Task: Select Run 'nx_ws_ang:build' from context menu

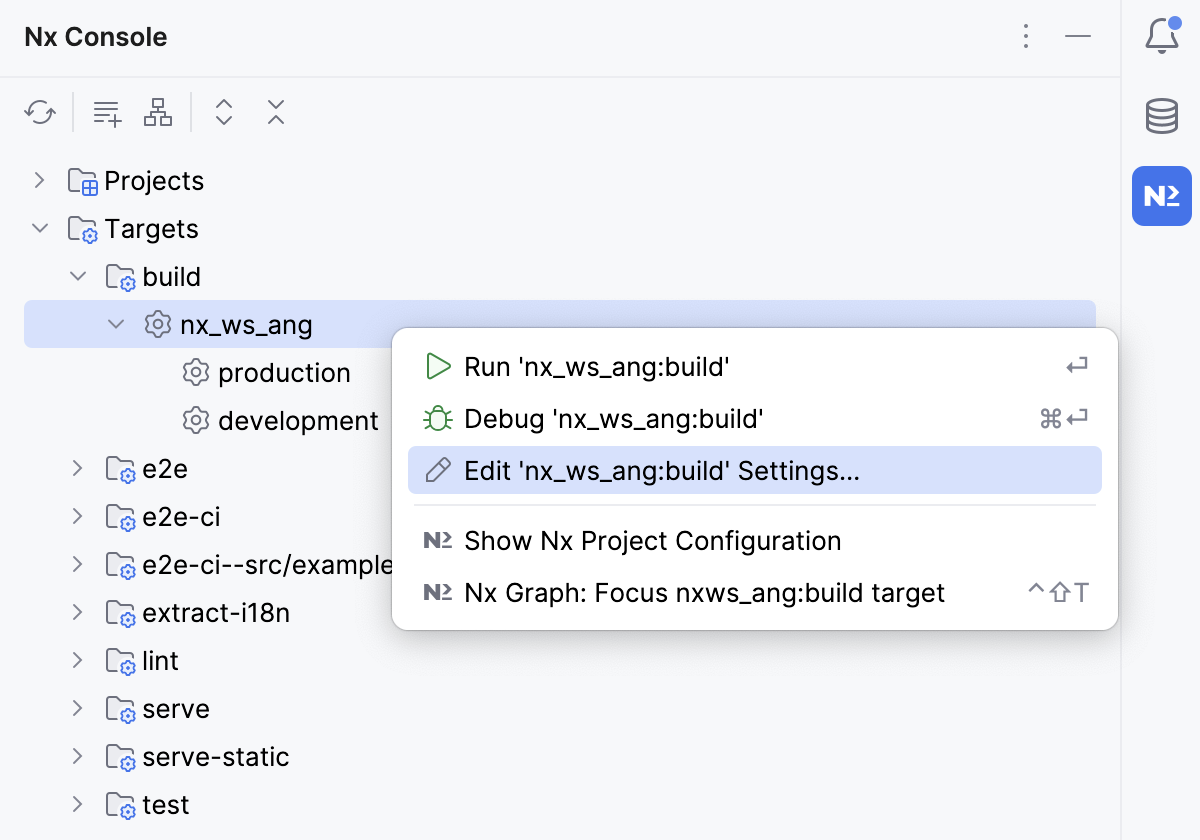Action: pos(596,366)
